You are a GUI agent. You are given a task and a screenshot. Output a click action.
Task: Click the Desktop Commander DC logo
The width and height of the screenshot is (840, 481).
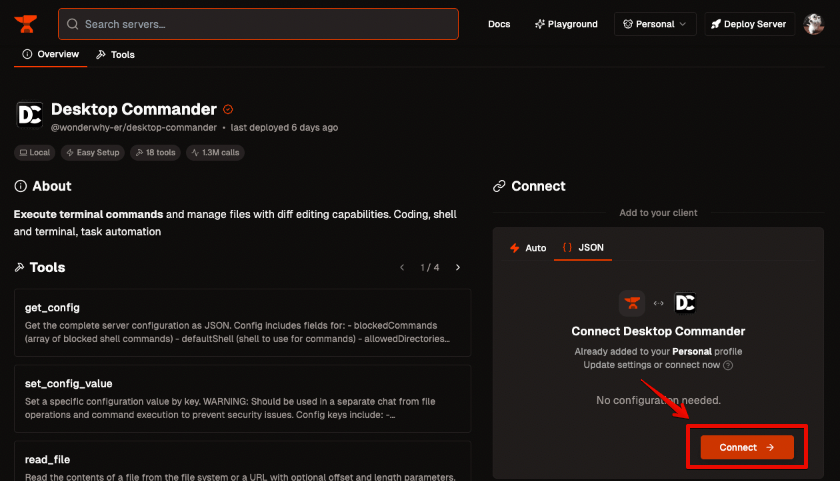click(29, 115)
